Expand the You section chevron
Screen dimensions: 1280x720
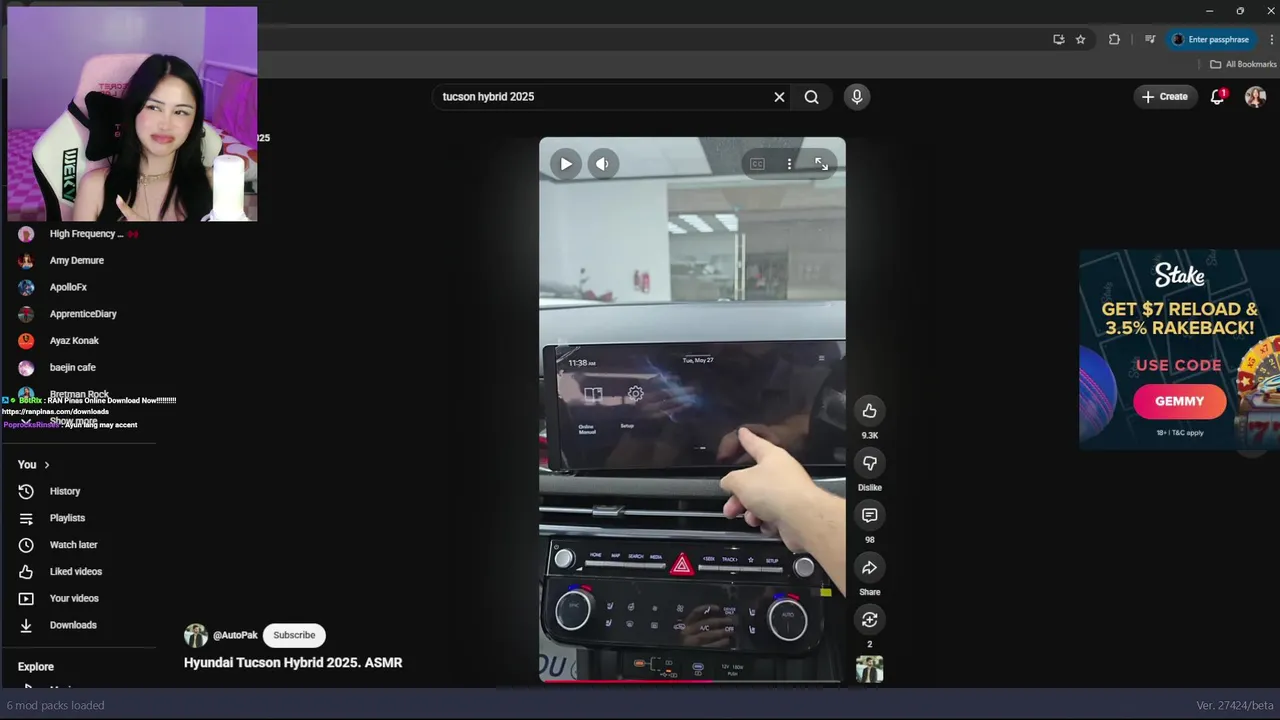coord(46,465)
